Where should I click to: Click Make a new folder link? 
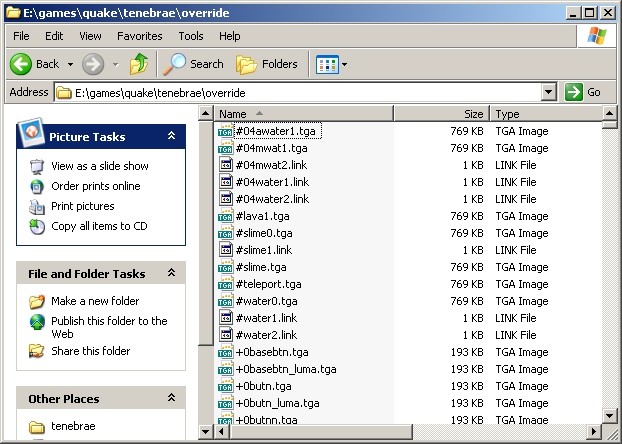coord(95,301)
